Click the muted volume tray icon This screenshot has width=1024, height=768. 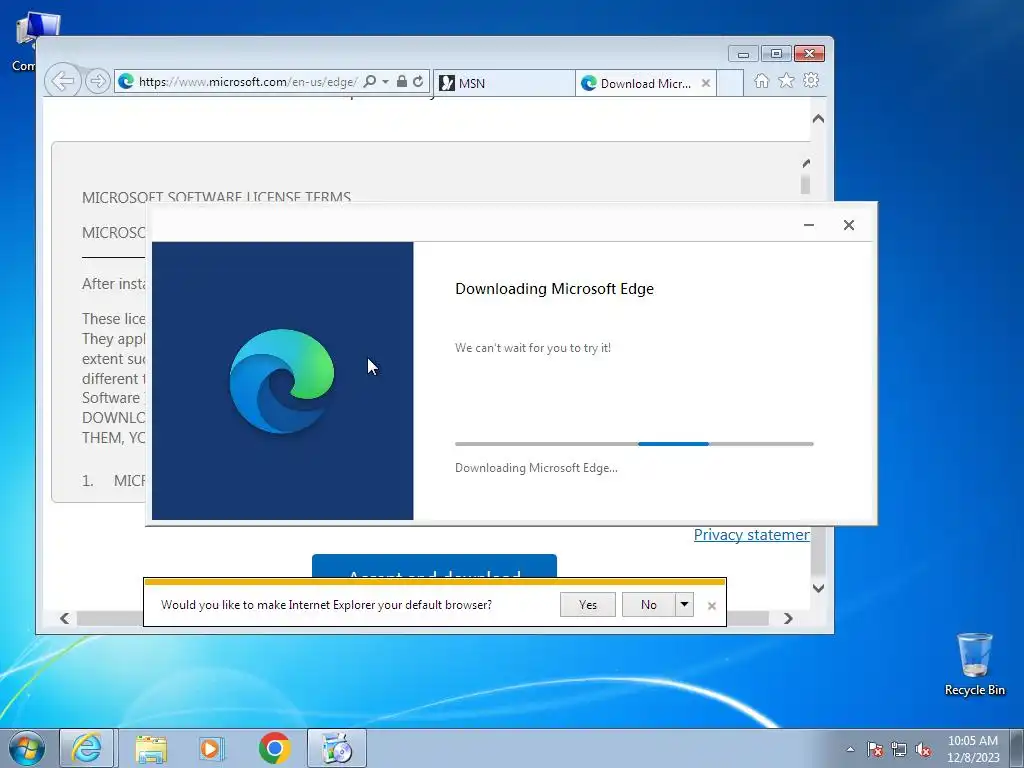[x=923, y=749]
